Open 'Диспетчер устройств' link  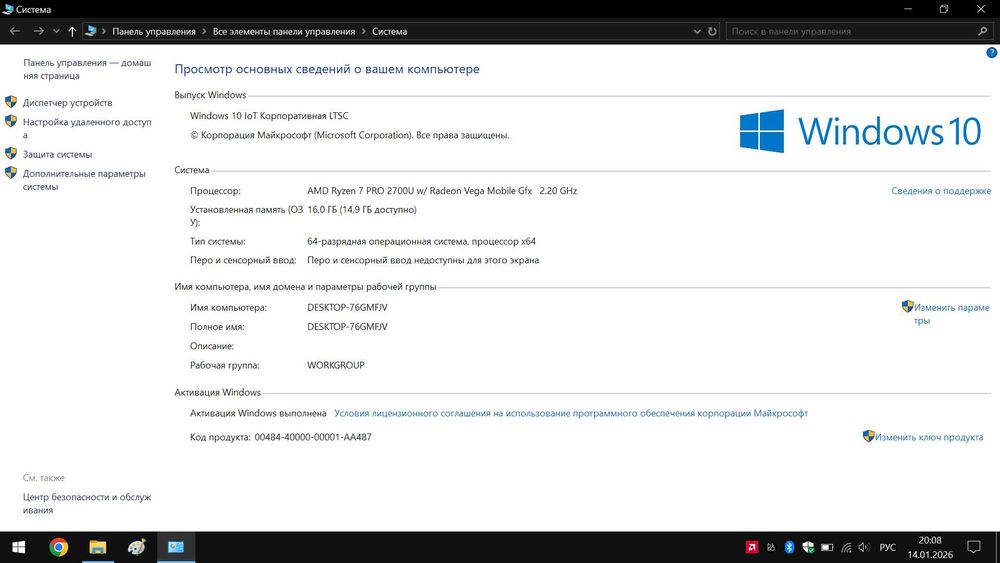click(68, 103)
